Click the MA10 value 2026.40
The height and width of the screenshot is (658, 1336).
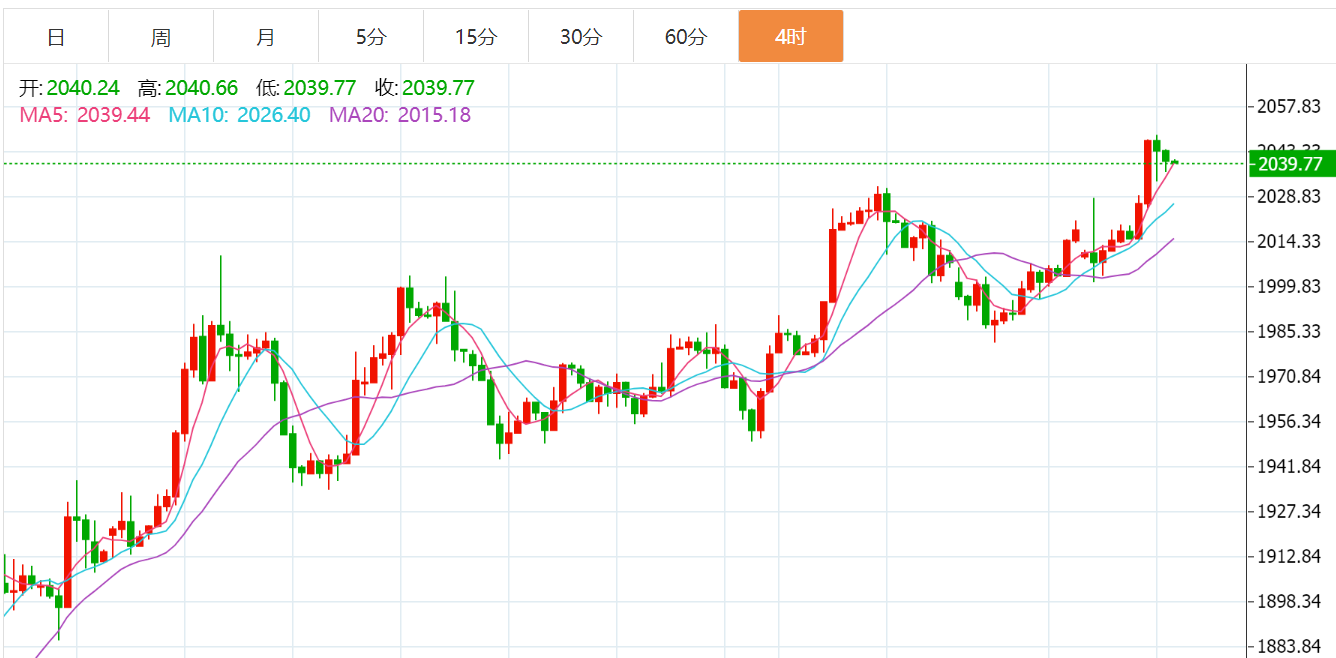click(274, 115)
